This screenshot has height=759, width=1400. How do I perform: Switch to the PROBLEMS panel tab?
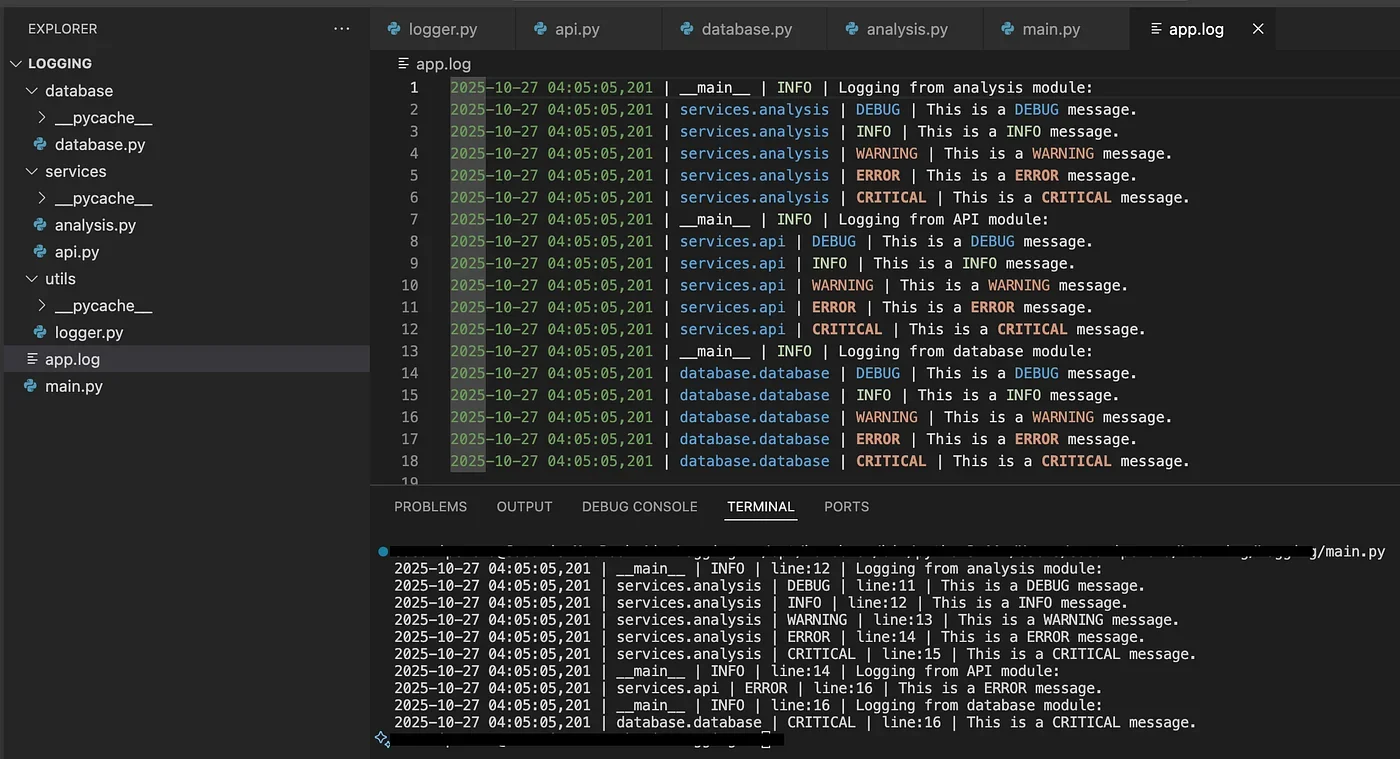pyautogui.click(x=430, y=507)
